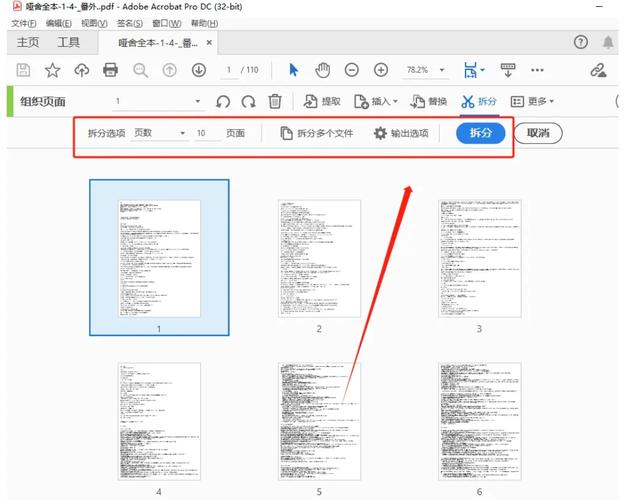
Task: Open the 窗口(W) menu
Action: [167, 24]
